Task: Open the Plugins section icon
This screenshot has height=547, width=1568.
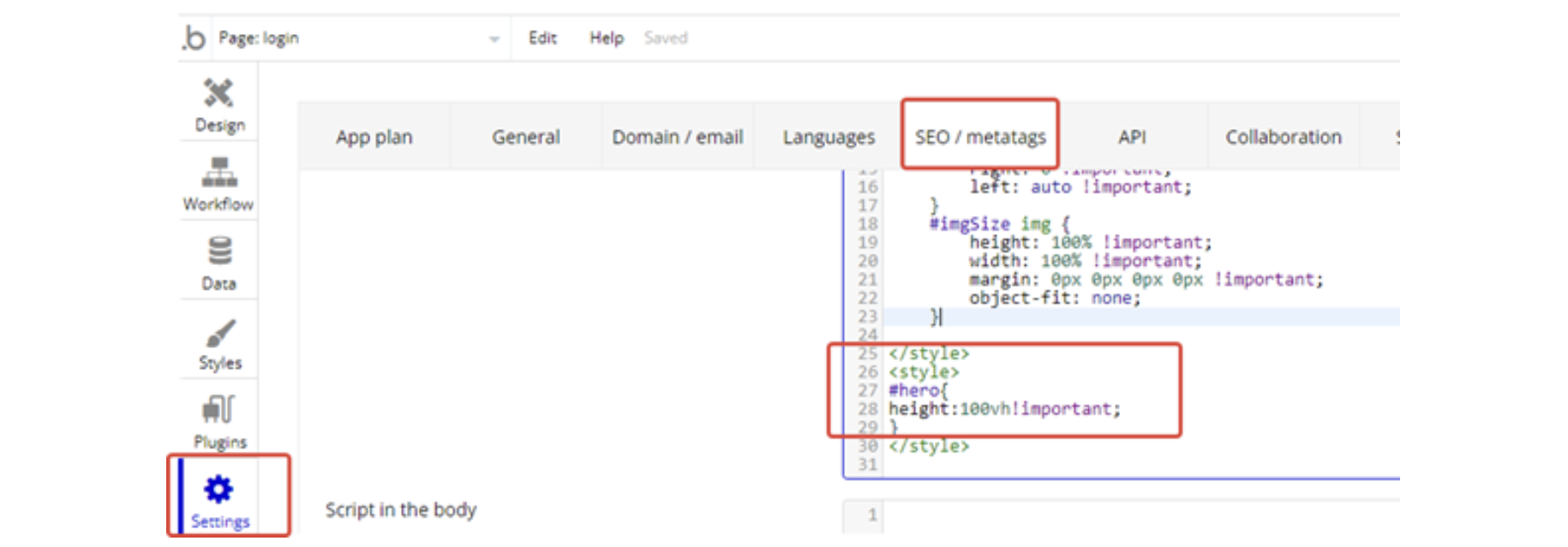Action: (x=219, y=420)
